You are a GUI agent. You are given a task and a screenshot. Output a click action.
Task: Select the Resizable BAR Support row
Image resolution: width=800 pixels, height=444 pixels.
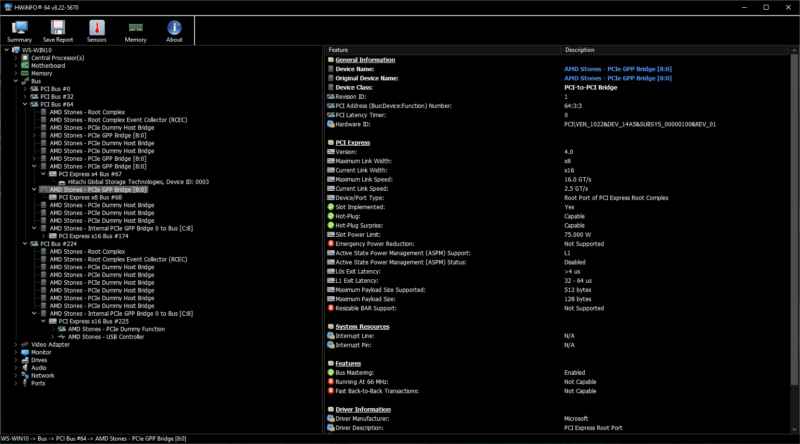(372, 308)
